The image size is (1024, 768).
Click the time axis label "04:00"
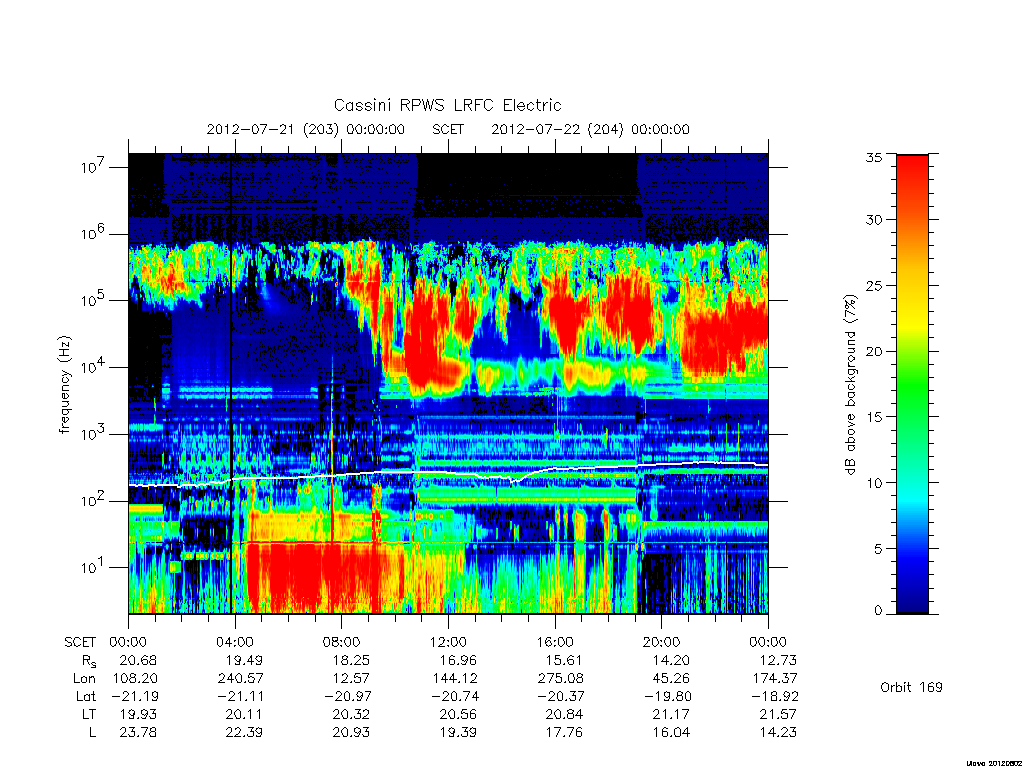(234, 642)
